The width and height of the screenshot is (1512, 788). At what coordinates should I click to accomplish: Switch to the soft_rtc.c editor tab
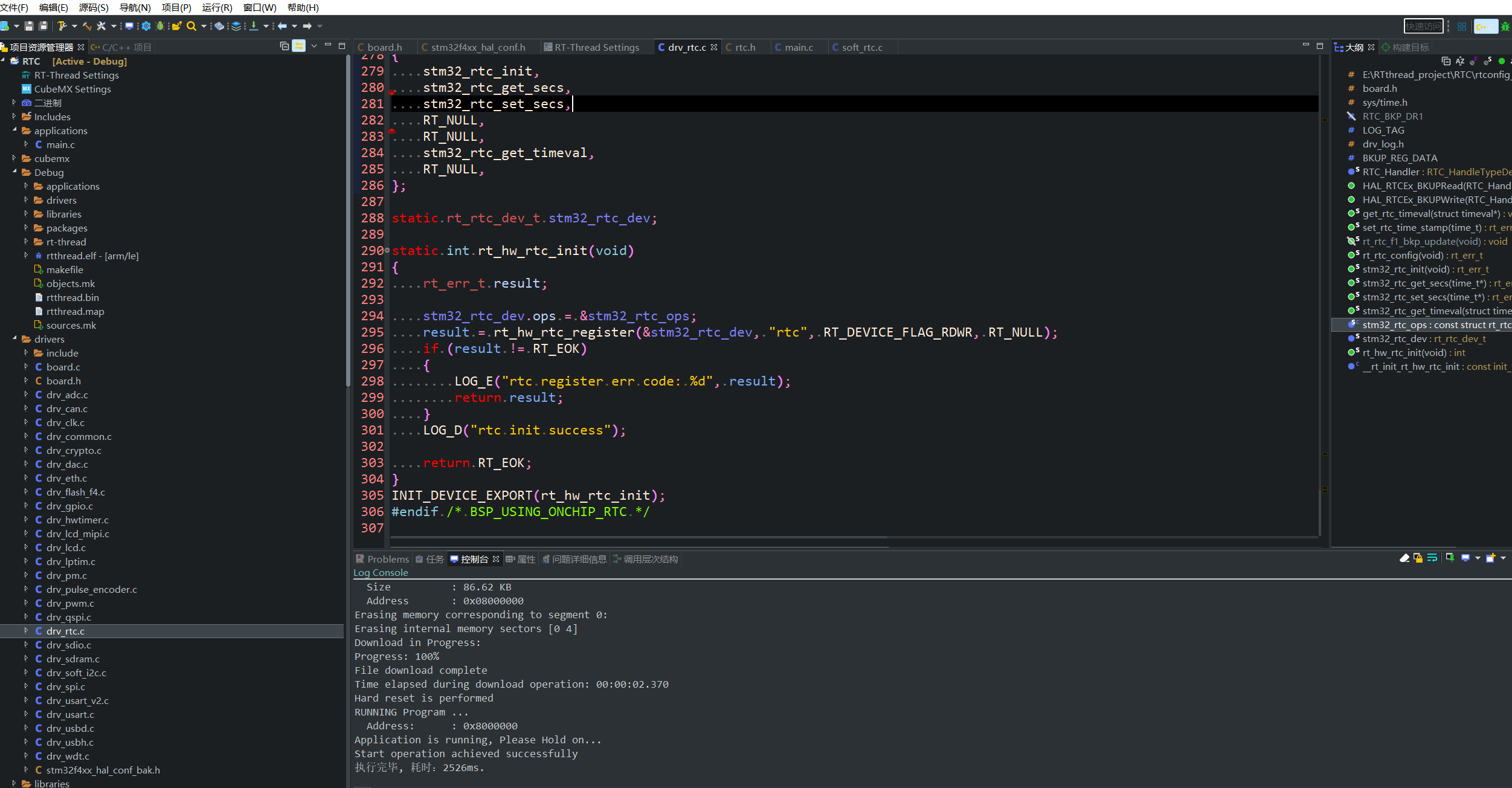[861, 47]
